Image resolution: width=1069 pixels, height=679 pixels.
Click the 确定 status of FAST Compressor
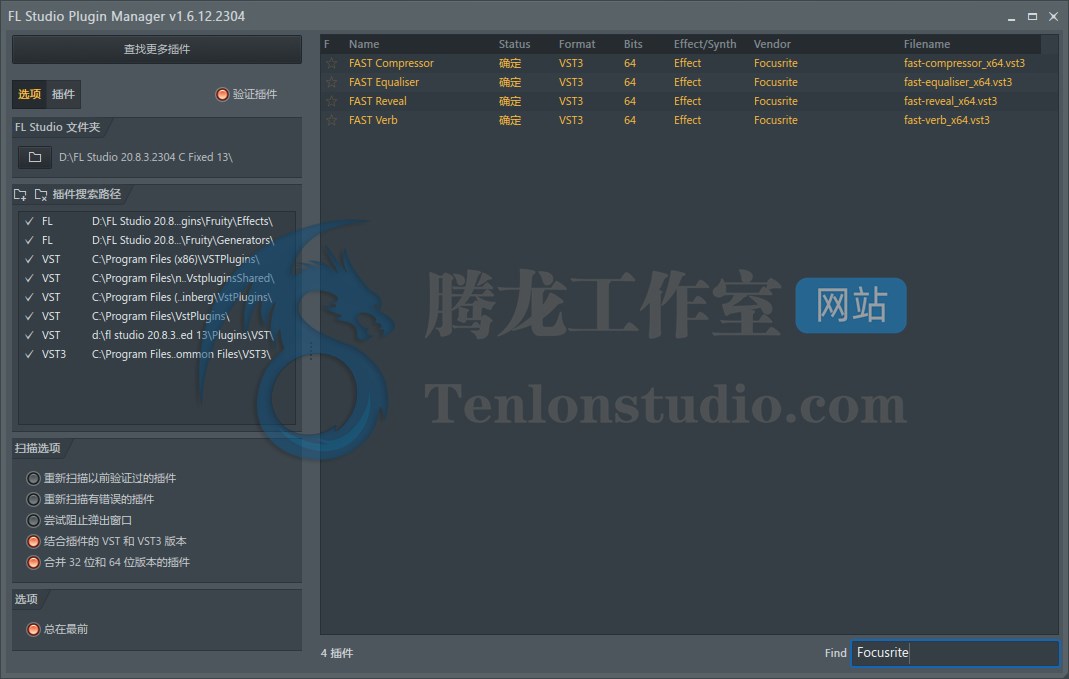point(509,63)
